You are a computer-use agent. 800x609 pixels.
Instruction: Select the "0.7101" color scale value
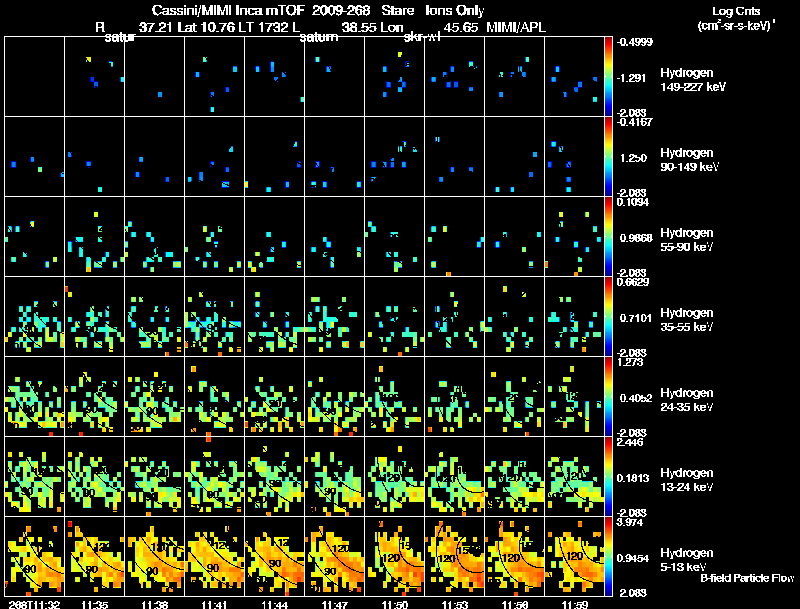[636, 318]
